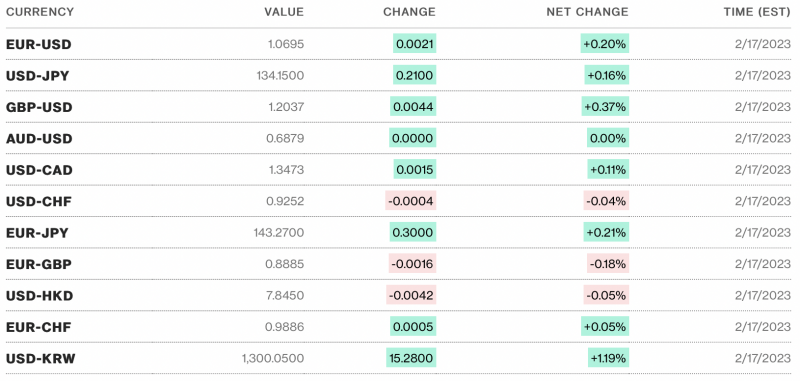Sort by the NET CHANGE column header
Viewport: 800px width, 381px height.
tap(587, 12)
